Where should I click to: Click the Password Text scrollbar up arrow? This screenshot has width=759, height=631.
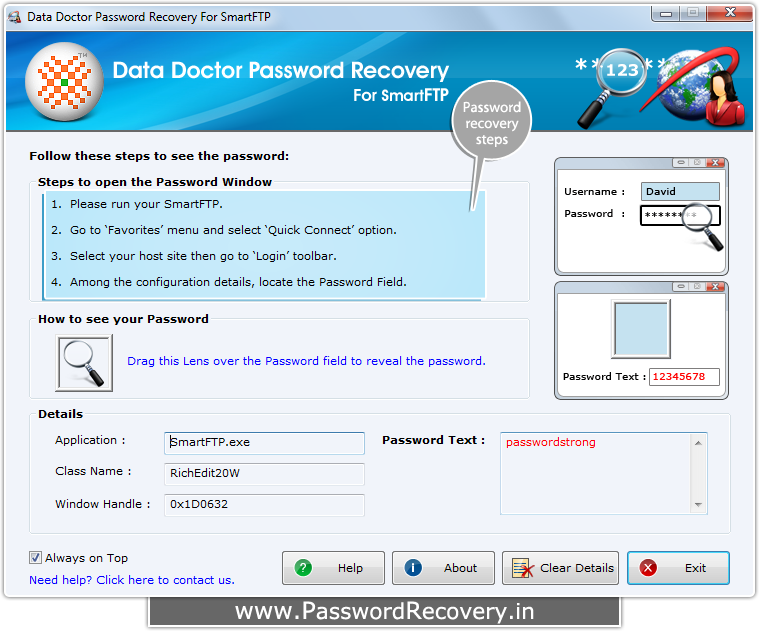698,443
